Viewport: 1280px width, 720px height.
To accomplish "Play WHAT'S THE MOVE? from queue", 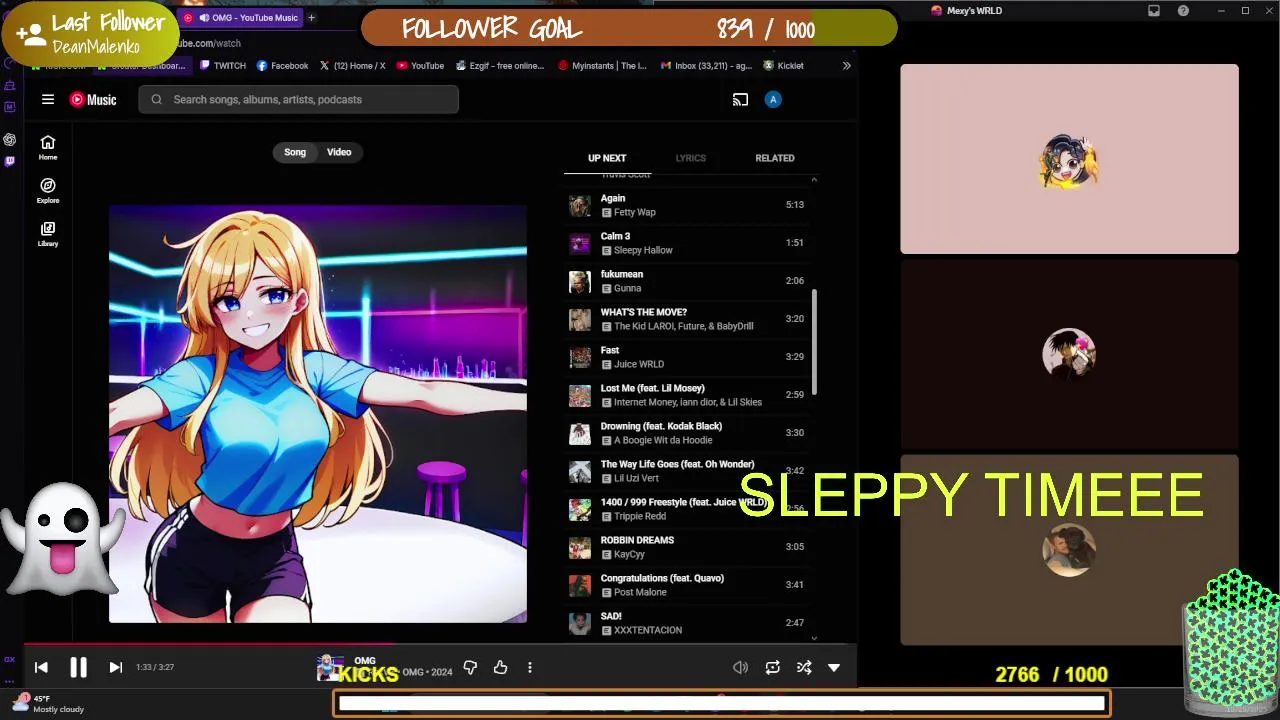I will point(686,319).
